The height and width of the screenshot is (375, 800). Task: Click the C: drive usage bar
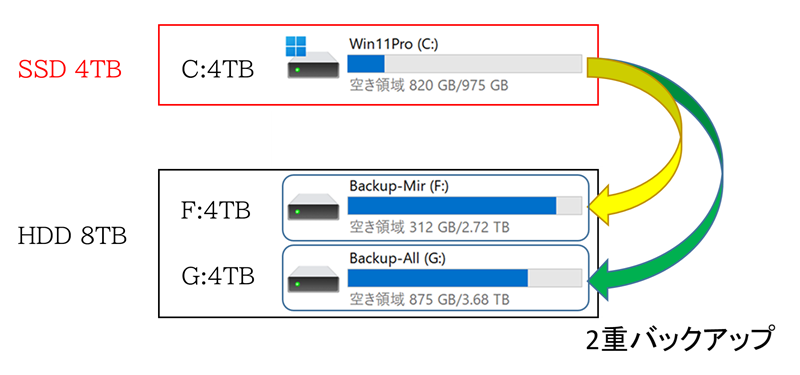point(465,64)
